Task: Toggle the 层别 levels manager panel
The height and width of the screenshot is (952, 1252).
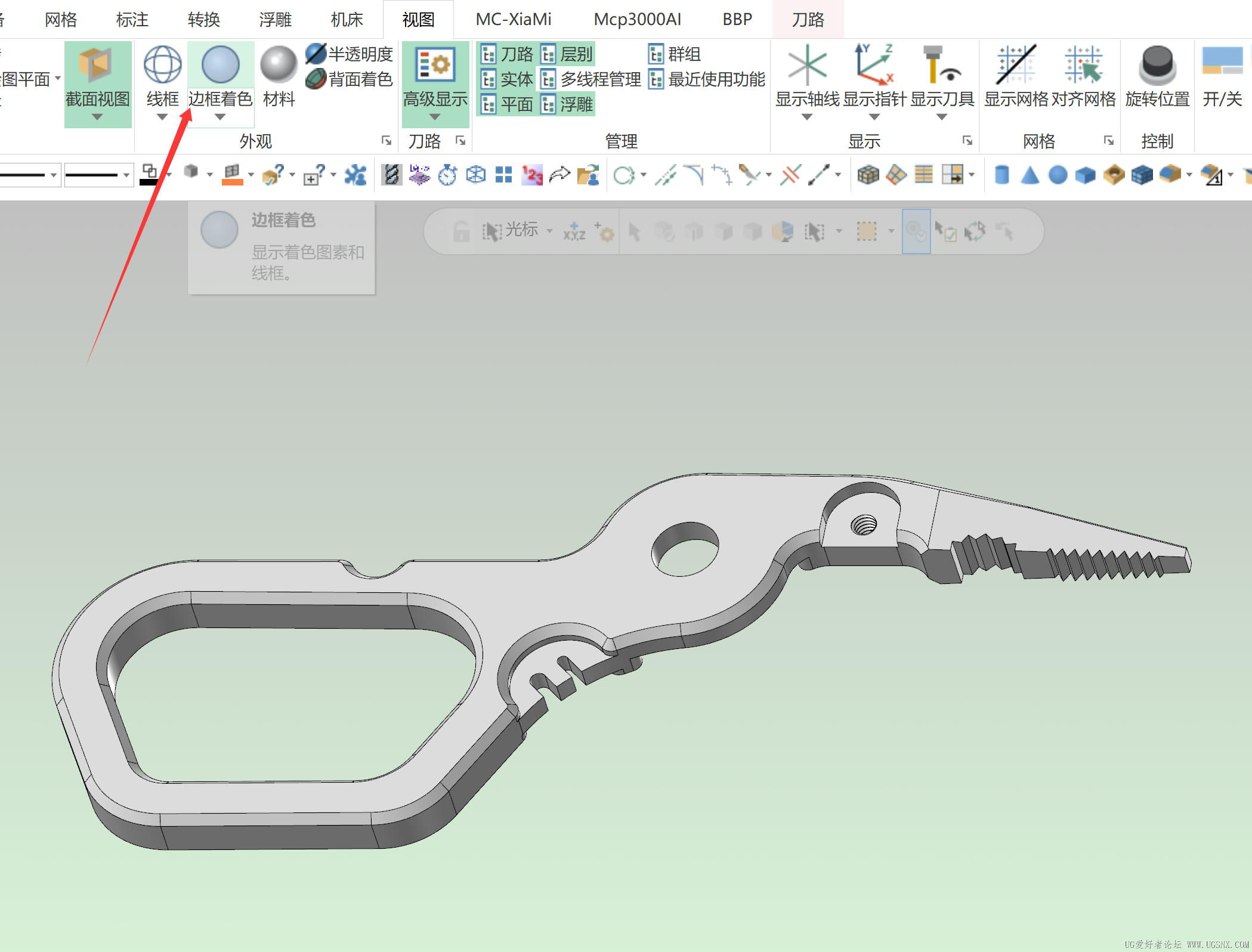Action: coord(567,54)
